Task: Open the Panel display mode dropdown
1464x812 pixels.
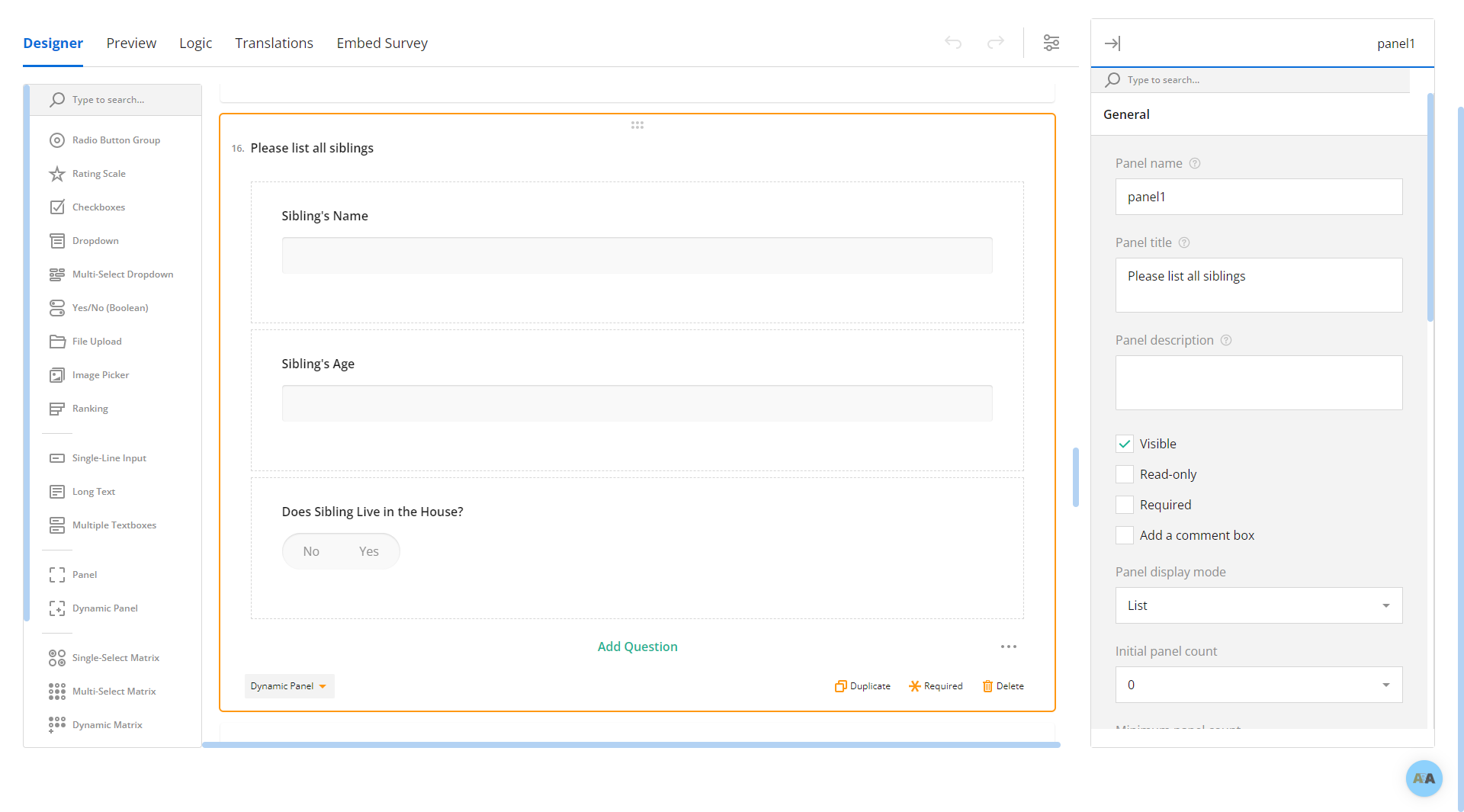Action: click(1258, 605)
